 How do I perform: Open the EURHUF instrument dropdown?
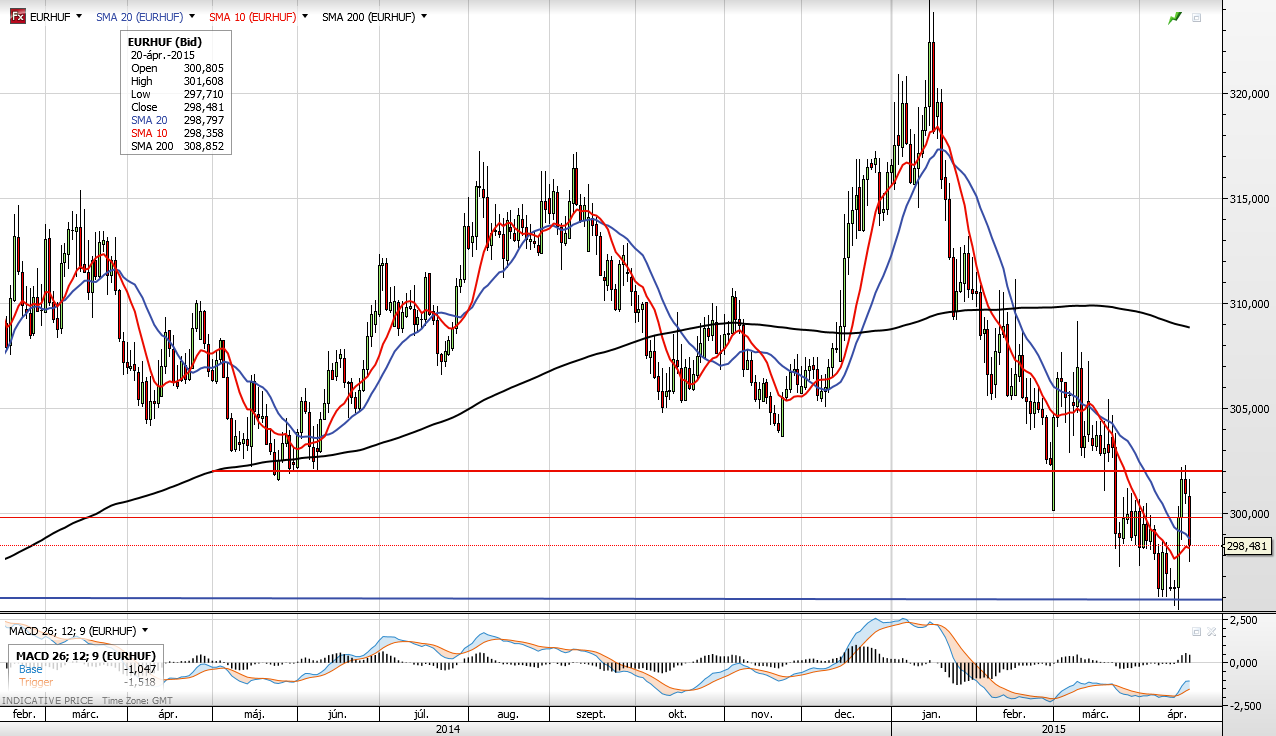point(78,17)
